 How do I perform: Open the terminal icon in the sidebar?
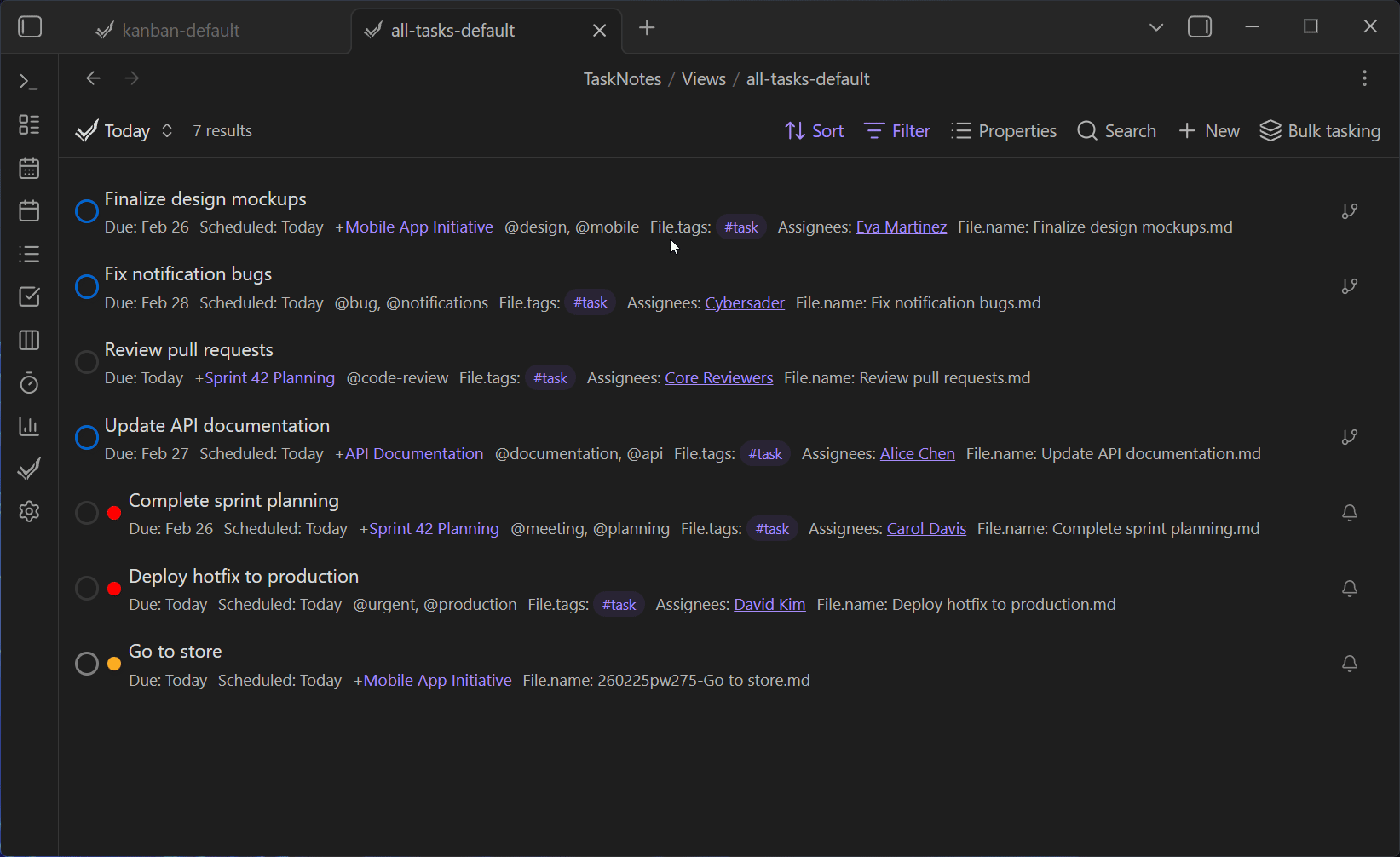[x=28, y=81]
